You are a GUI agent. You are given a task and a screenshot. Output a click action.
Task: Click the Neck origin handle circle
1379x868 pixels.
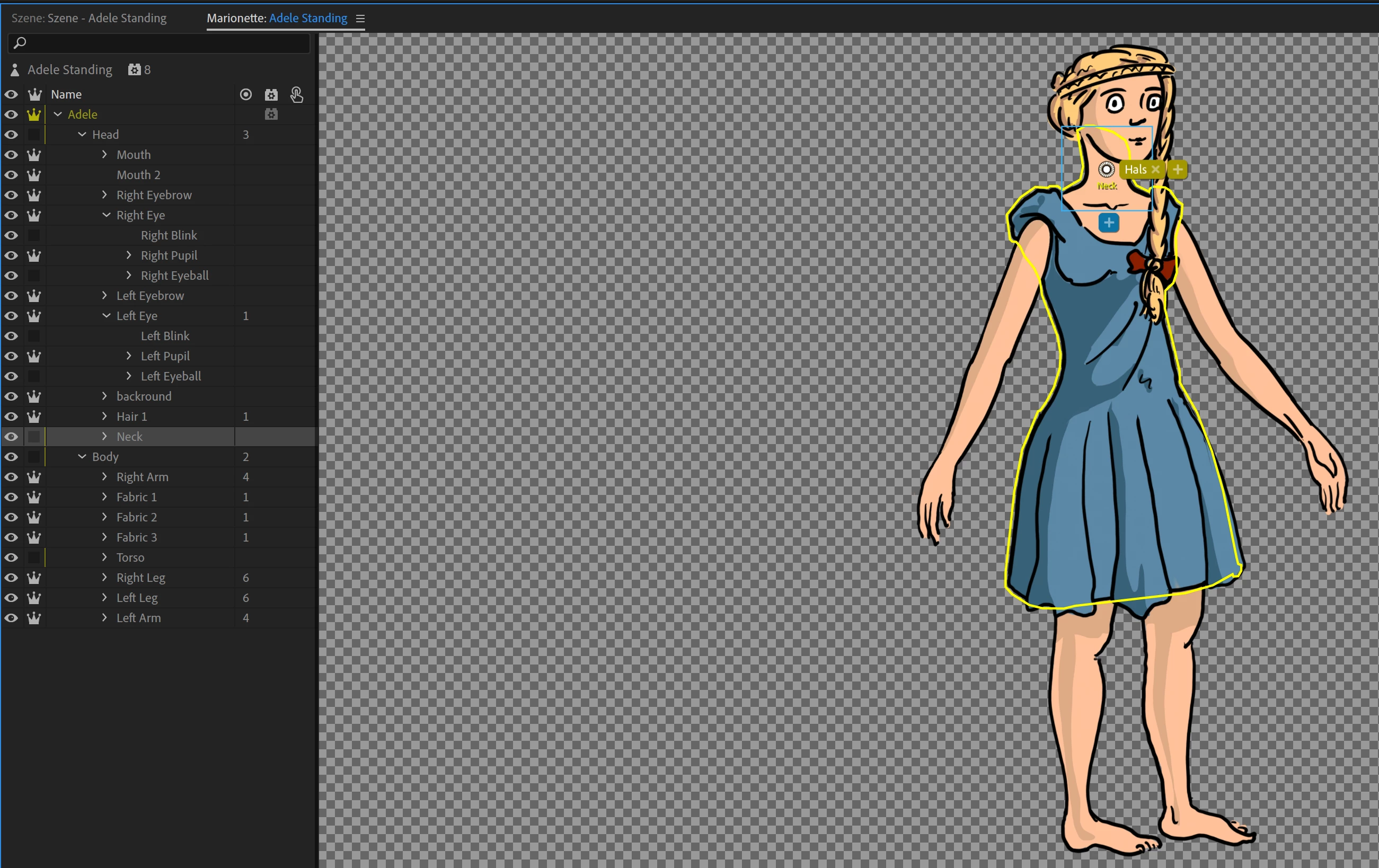point(1106,170)
